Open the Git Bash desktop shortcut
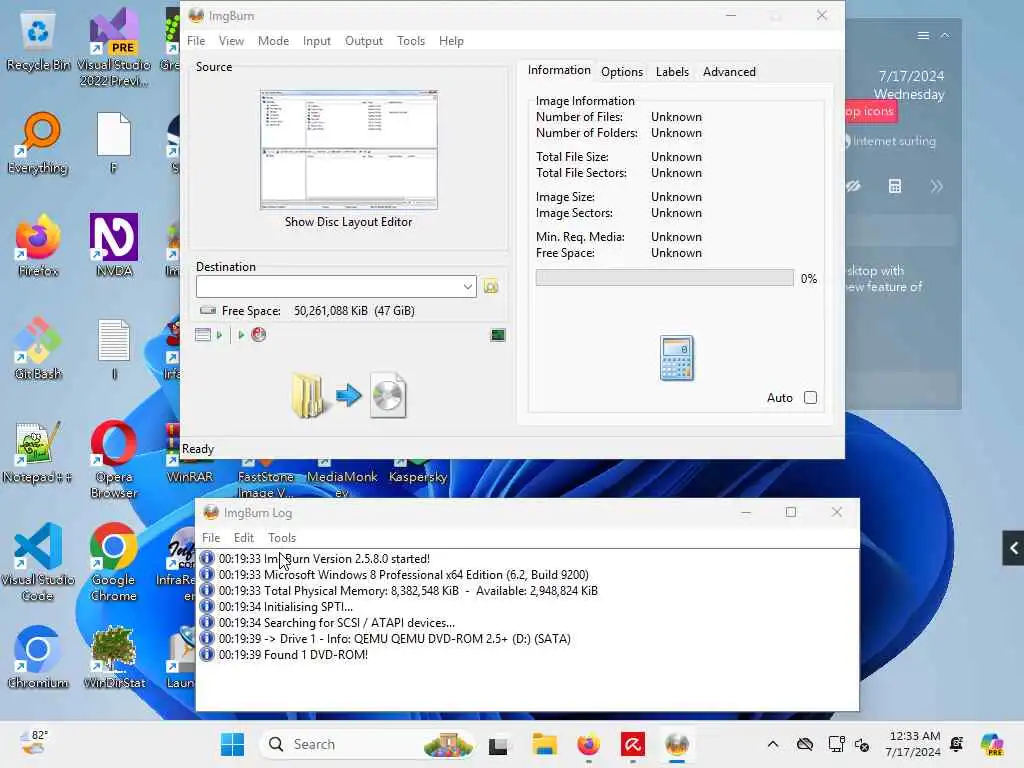 [x=38, y=349]
